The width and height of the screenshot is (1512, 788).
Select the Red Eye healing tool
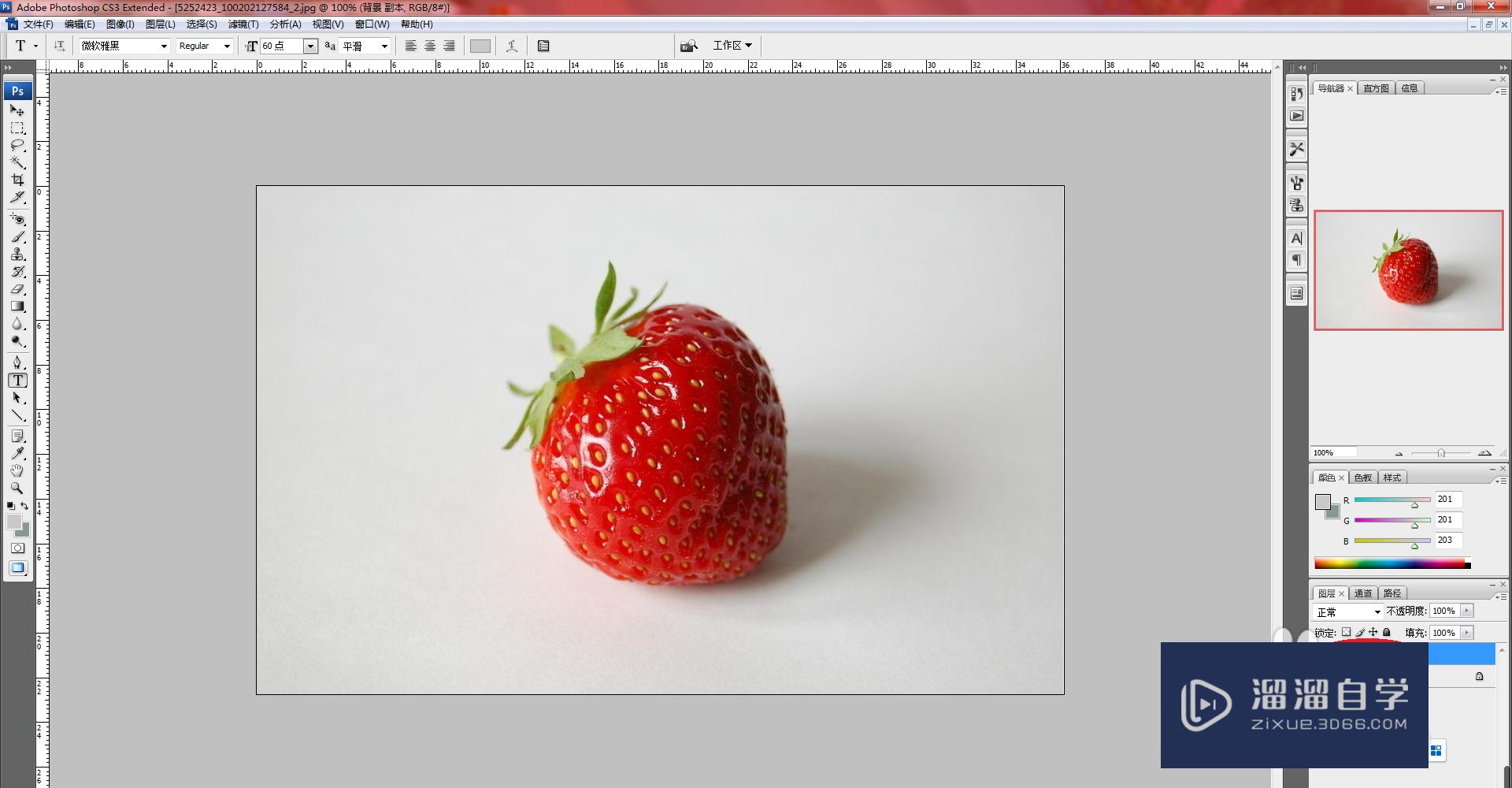(17, 219)
